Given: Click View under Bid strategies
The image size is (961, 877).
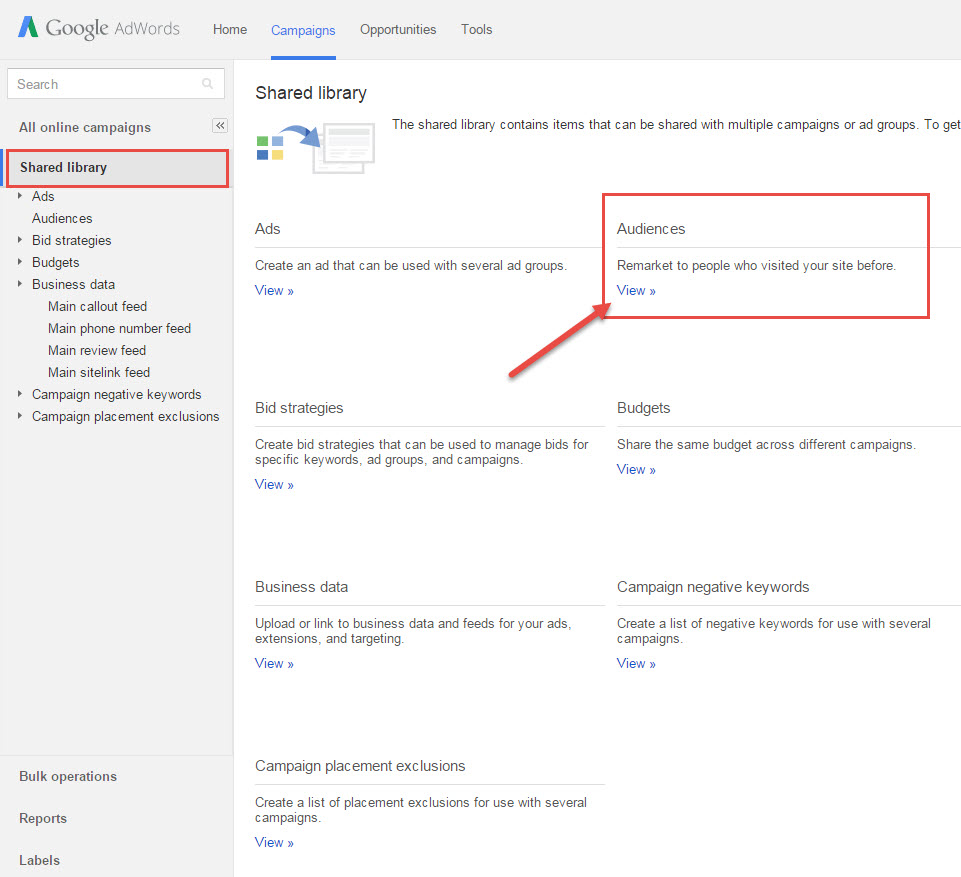Looking at the screenshot, I should [273, 484].
